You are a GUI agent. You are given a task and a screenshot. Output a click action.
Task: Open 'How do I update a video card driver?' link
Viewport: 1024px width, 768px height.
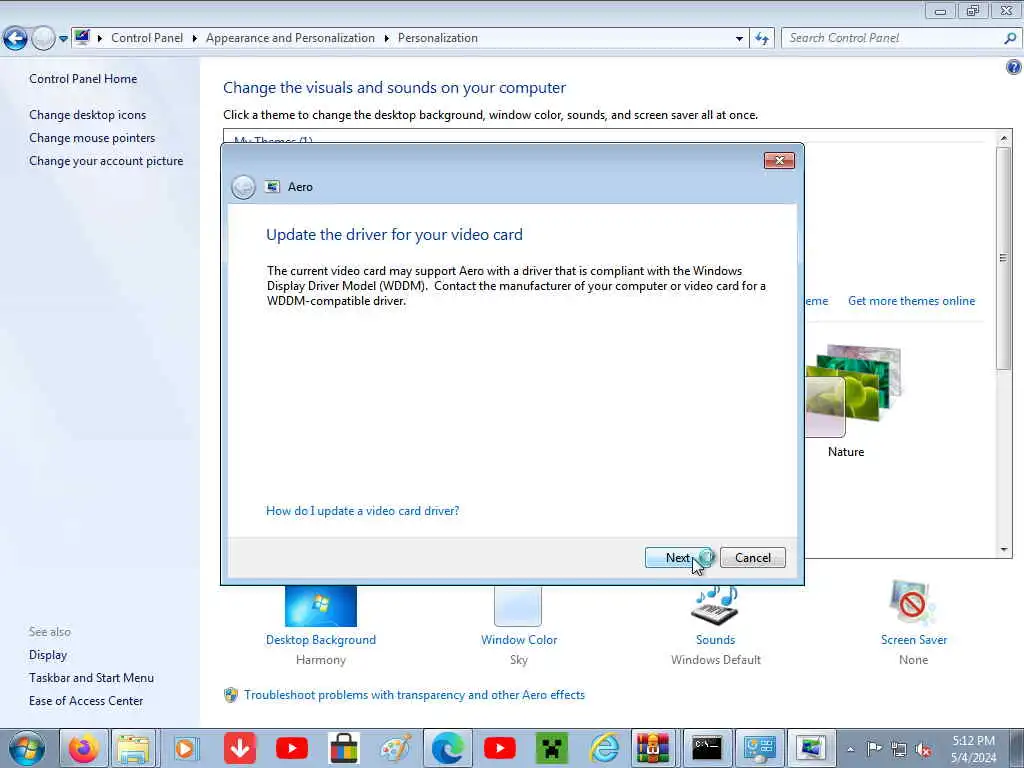click(362, 511)
